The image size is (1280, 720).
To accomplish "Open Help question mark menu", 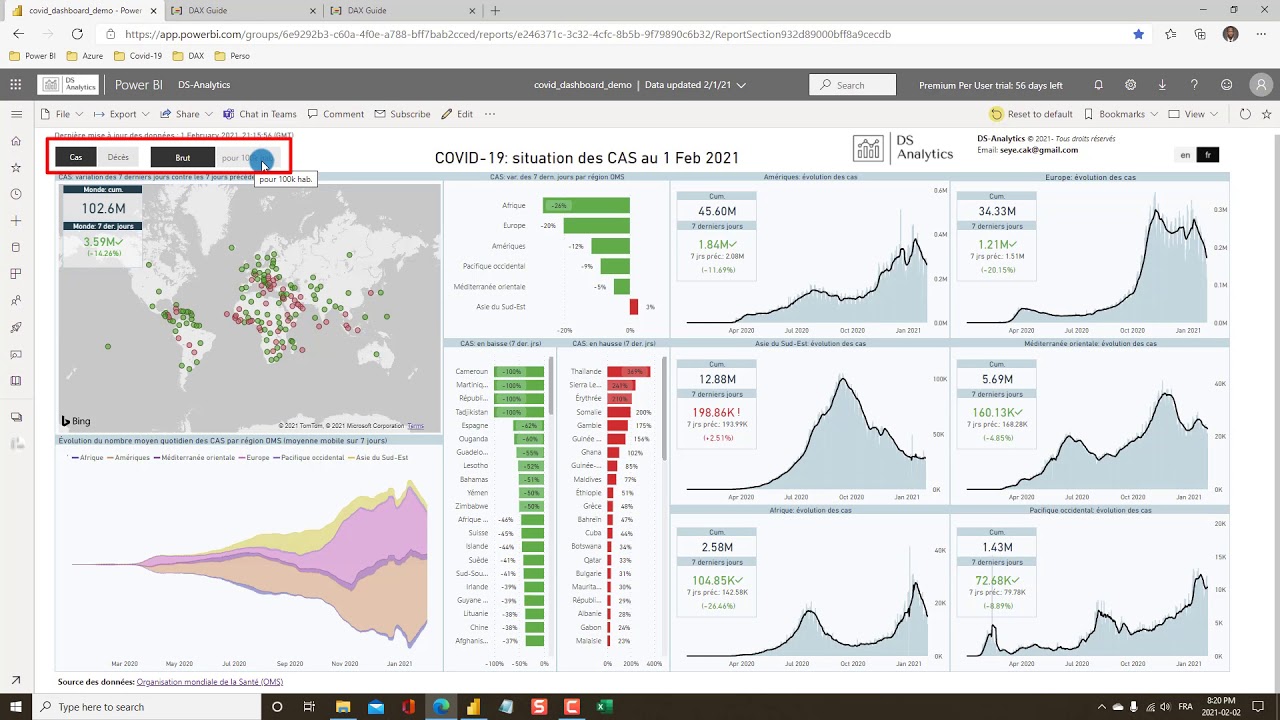I will pos(1194,85).
